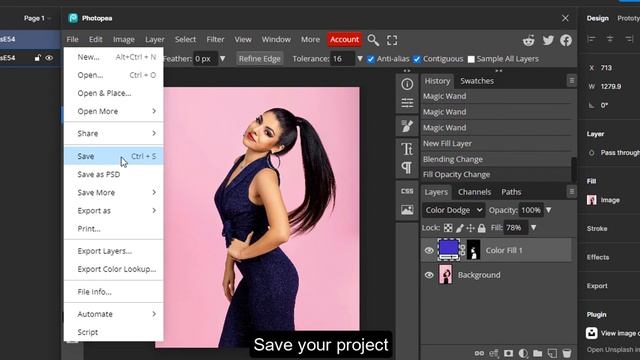Open the Character panel icon

(x=407, y=149)
